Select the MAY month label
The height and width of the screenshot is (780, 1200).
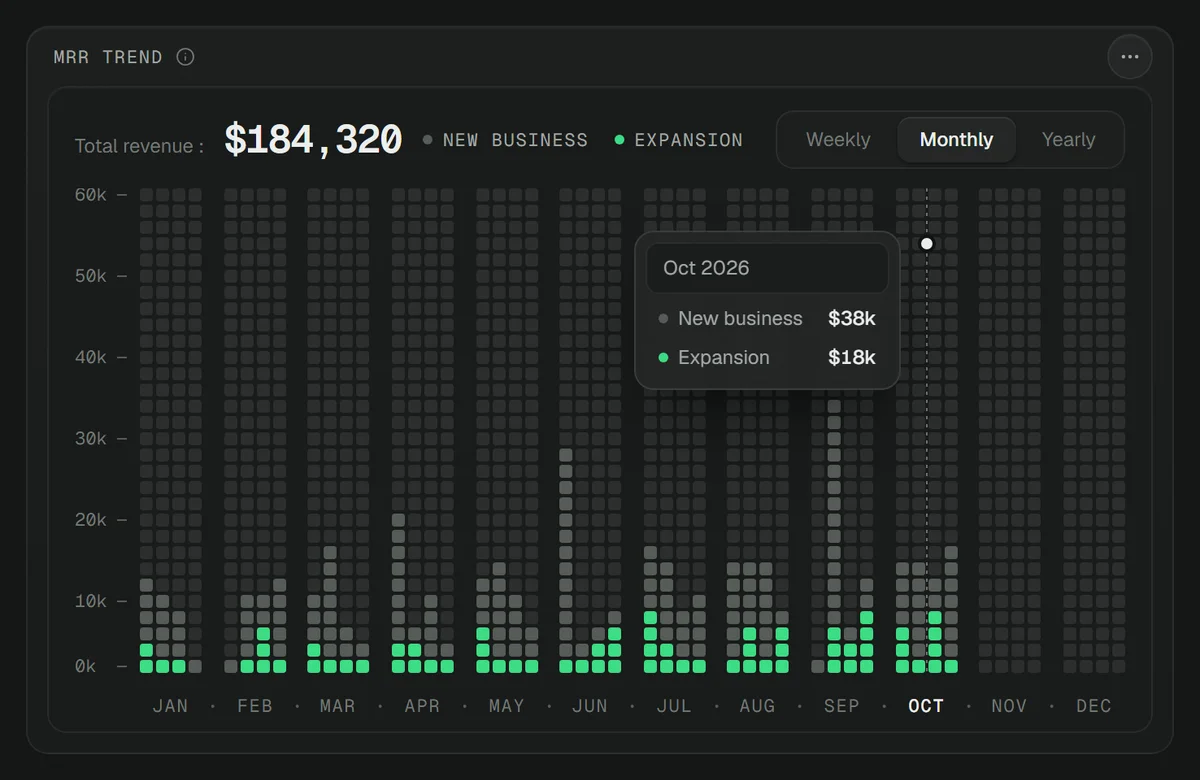click(x=506, y=706)
